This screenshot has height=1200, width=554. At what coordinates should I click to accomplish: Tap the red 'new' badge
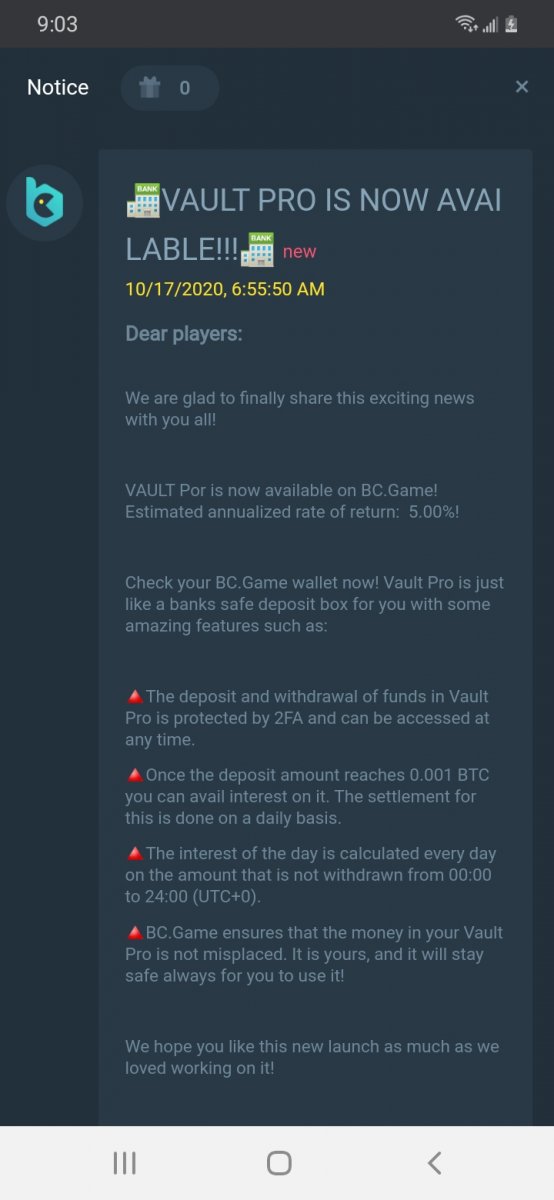pyautogui.click(x=299, y=251)
